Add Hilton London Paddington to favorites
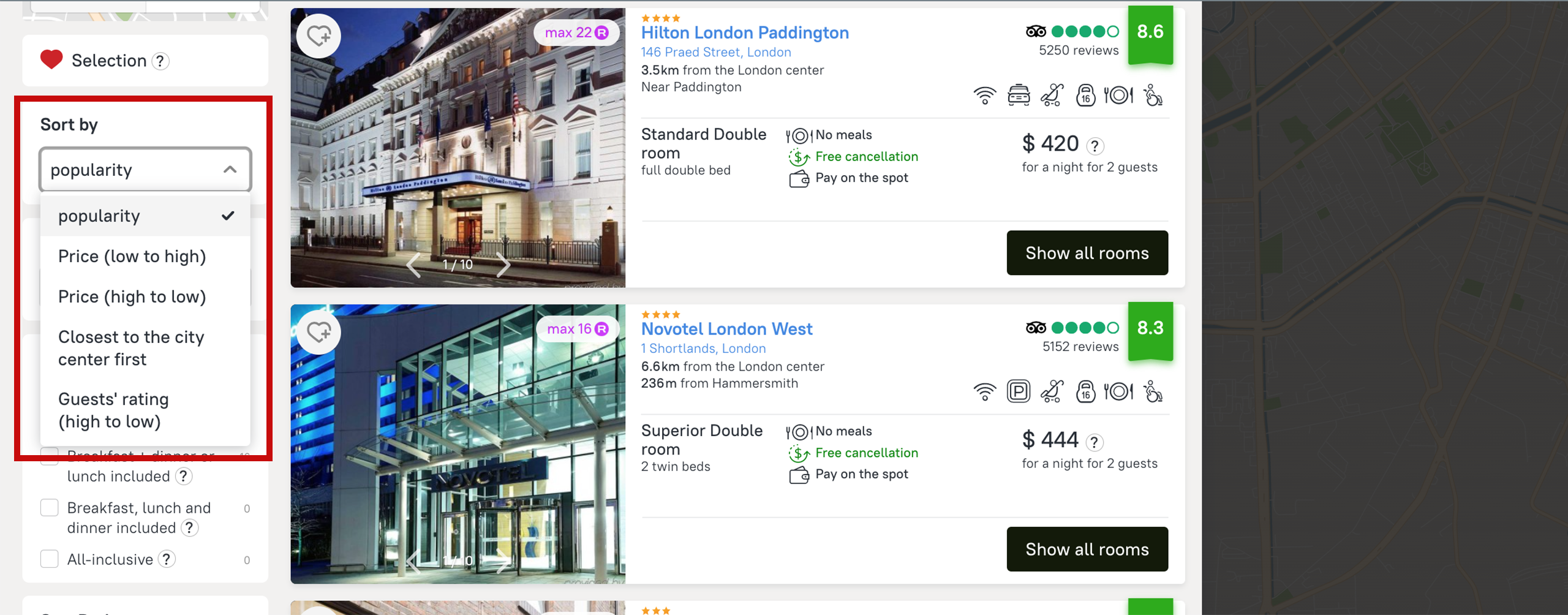This screenshot has width=1568, height=615. coord(318,36)
